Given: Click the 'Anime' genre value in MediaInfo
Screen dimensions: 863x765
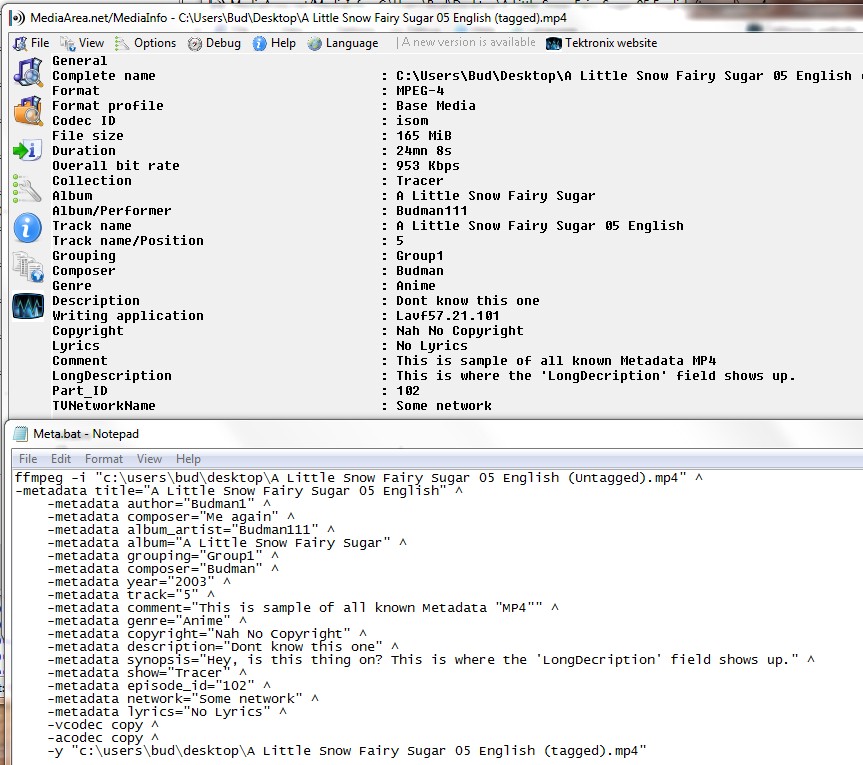Looking at the screenshot, I should coord(416,285).
